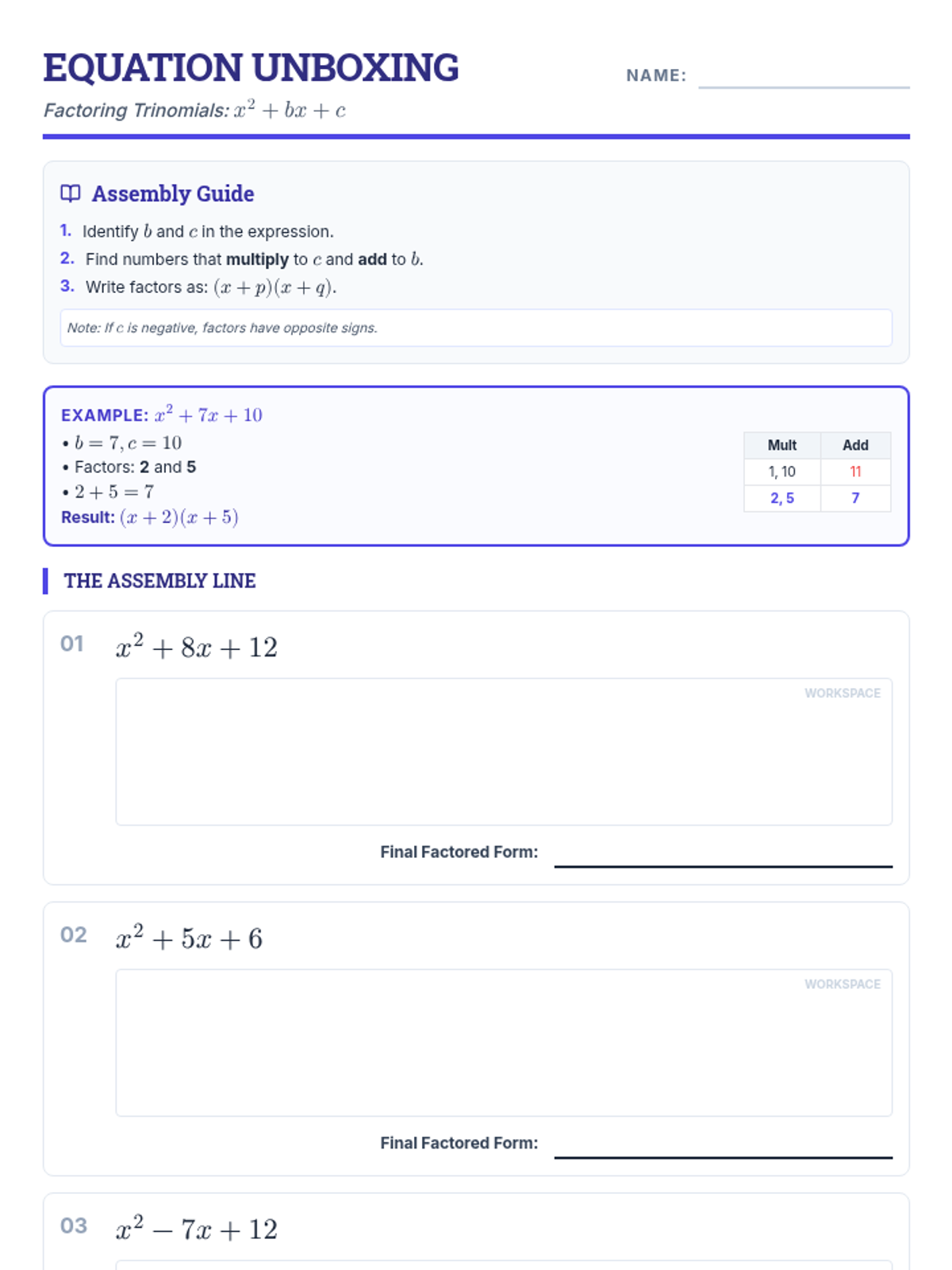
Task: Select the Add column header
Action: (855, 445)
